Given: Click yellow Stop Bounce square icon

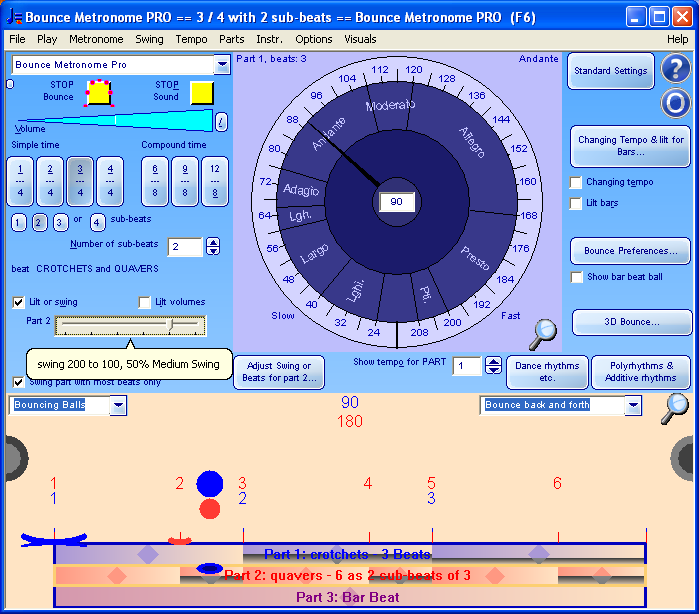Looking at the screenshot, I should 99,93.
